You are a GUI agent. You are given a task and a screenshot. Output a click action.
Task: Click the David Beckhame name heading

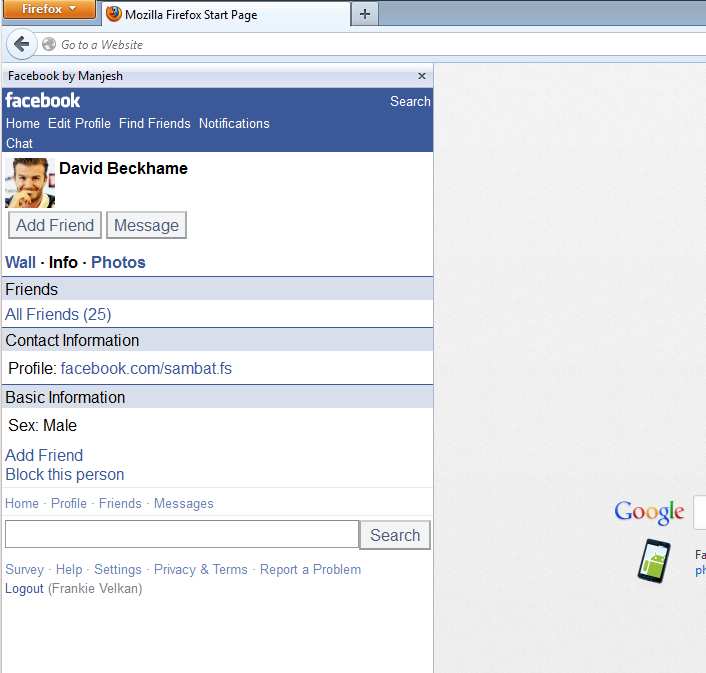tap(123, 168)
